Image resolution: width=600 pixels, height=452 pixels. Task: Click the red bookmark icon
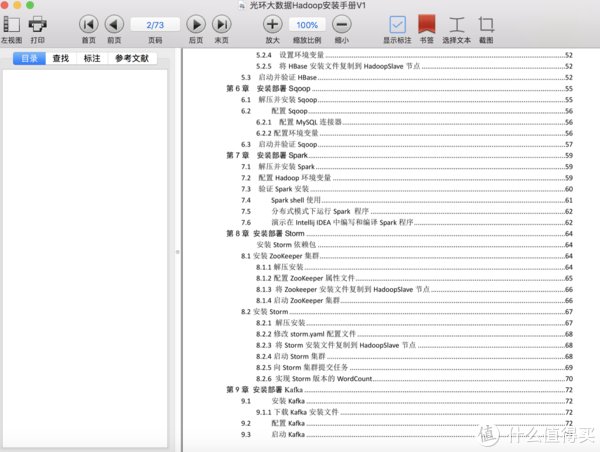[426, 24]
